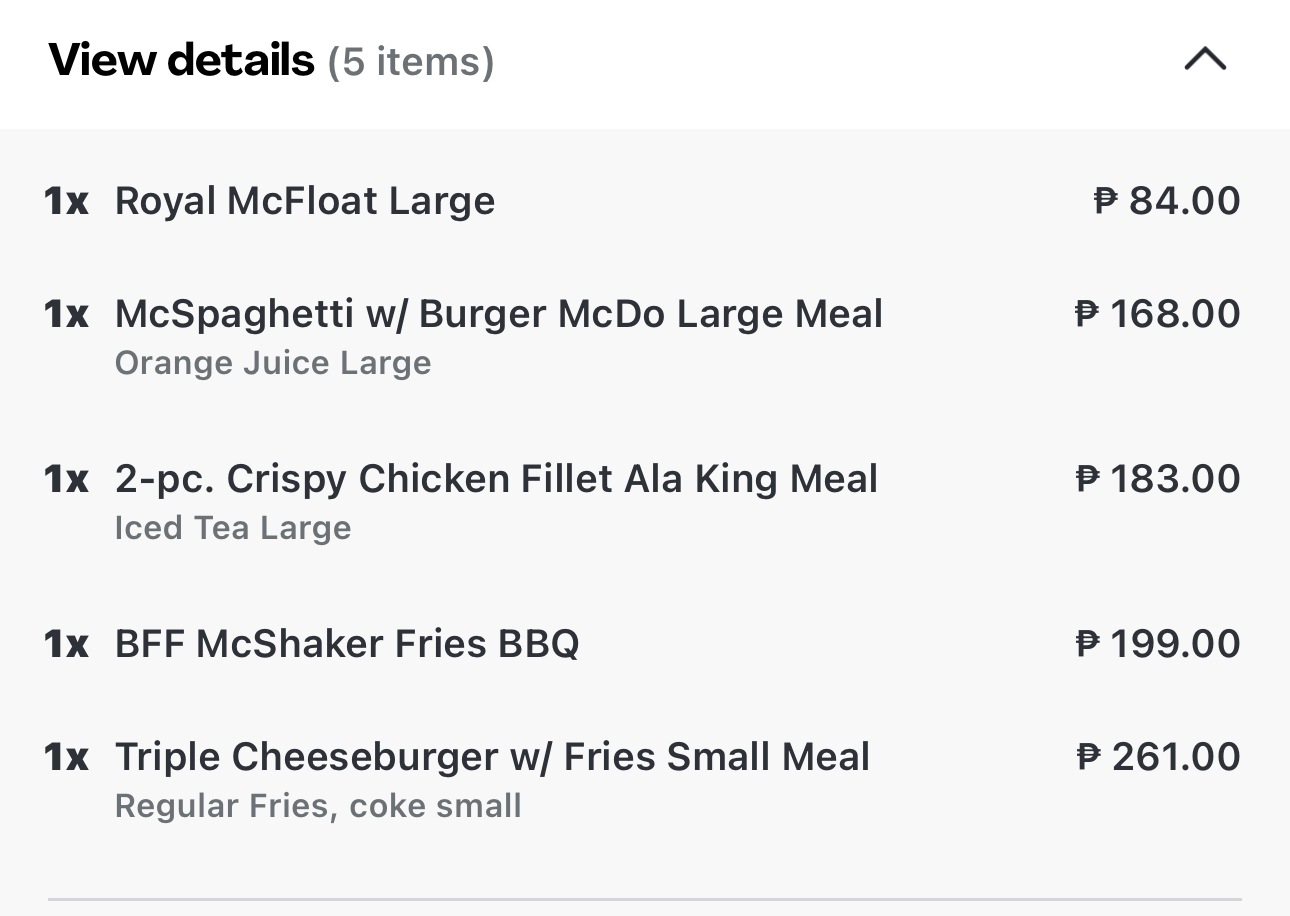The width and height of the screenshot is (1290, 916).
Task: Click the ₱ 261.00 price
Action: [1158, 757]
